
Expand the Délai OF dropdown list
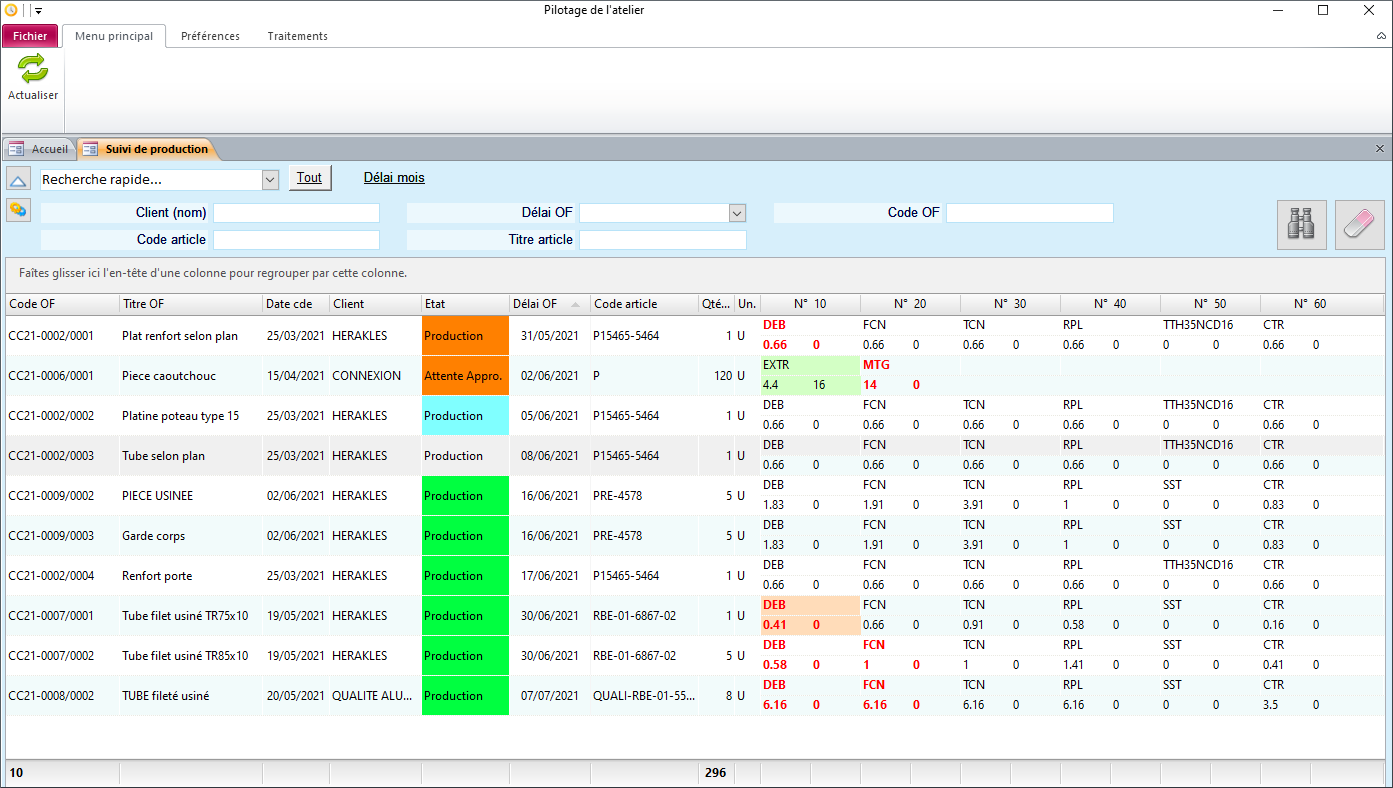tap(737, 213)
